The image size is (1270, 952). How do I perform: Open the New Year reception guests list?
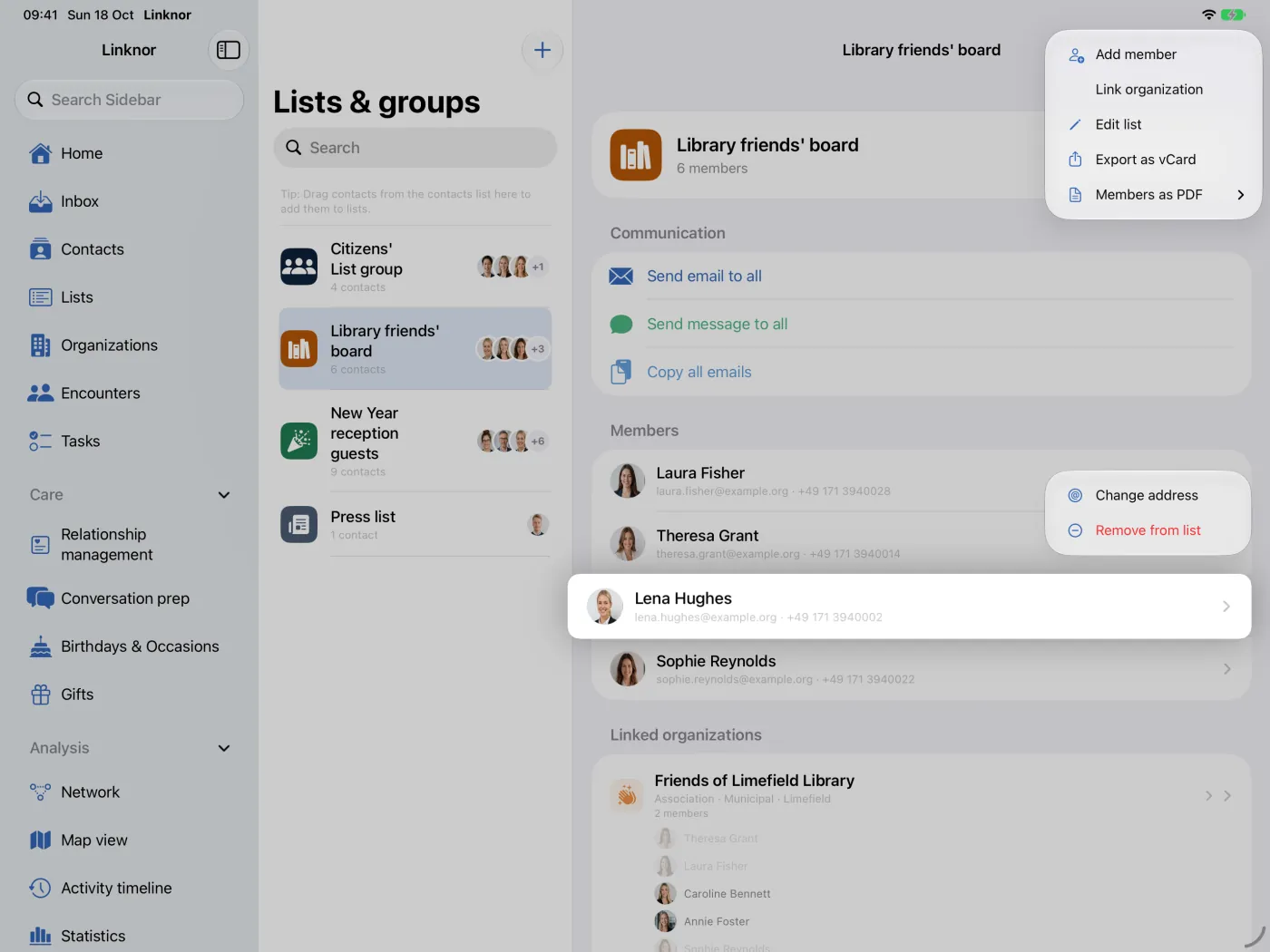click(x=415, y=442)
